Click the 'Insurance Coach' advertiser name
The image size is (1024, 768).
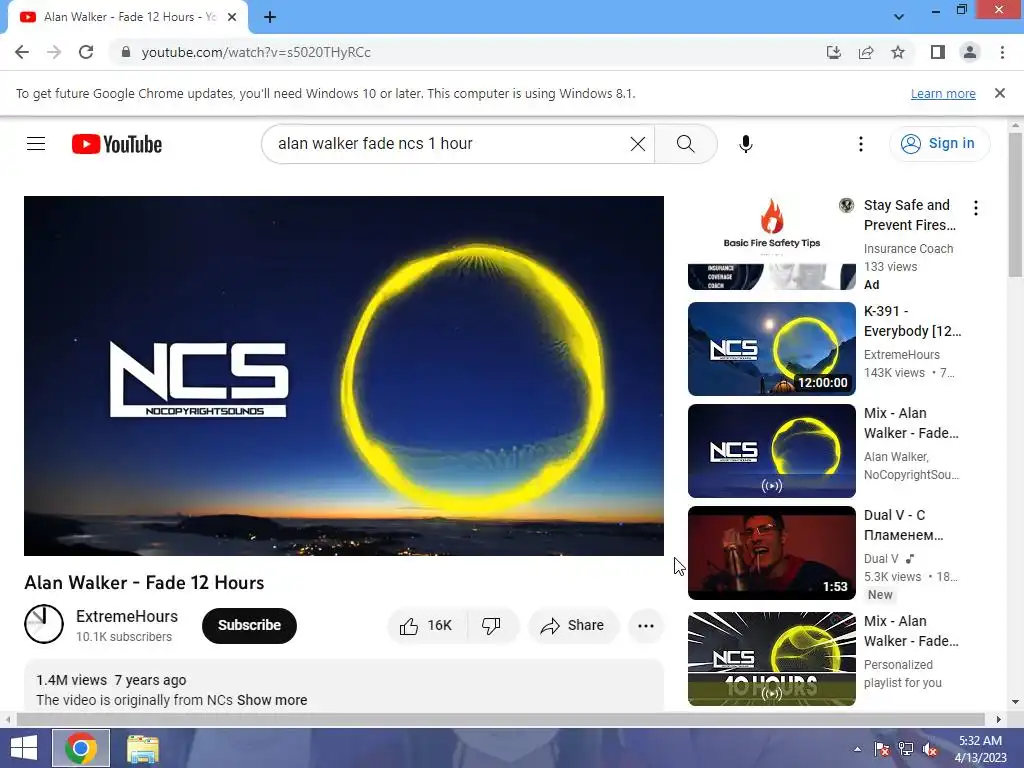click(x=908, y=249)
